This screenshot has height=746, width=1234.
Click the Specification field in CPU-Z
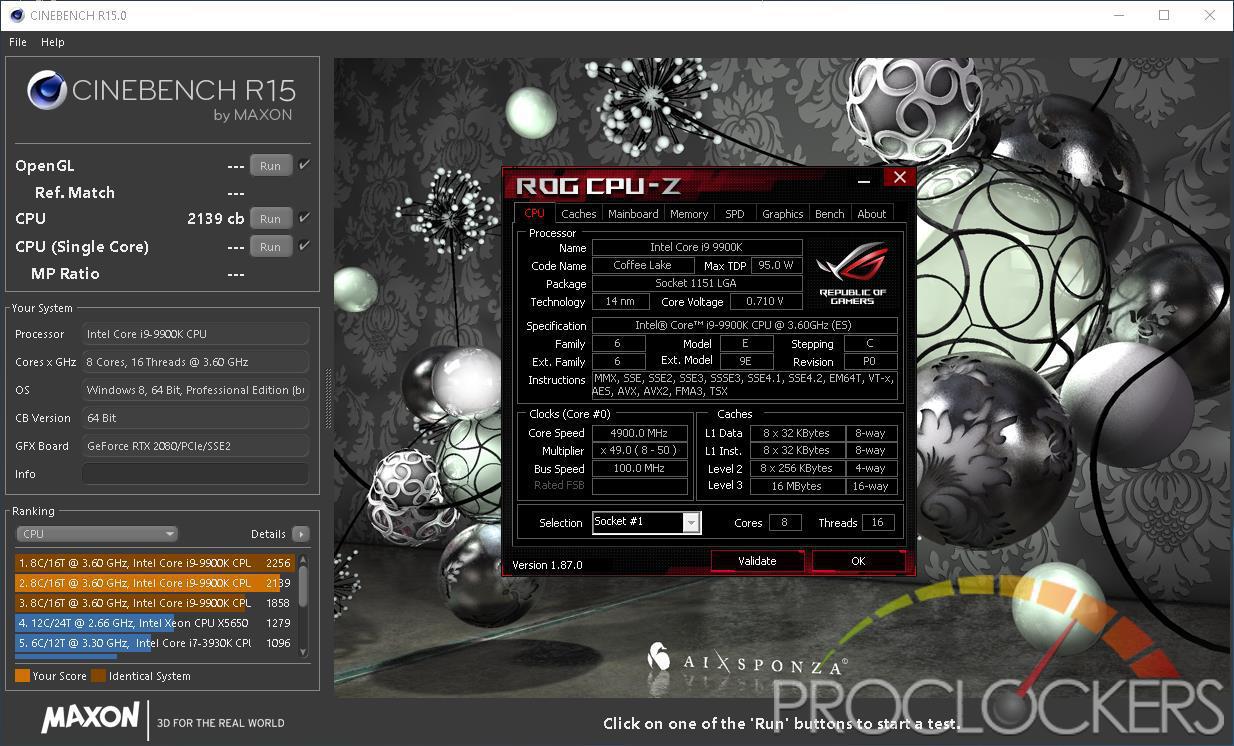click(744, 326)
